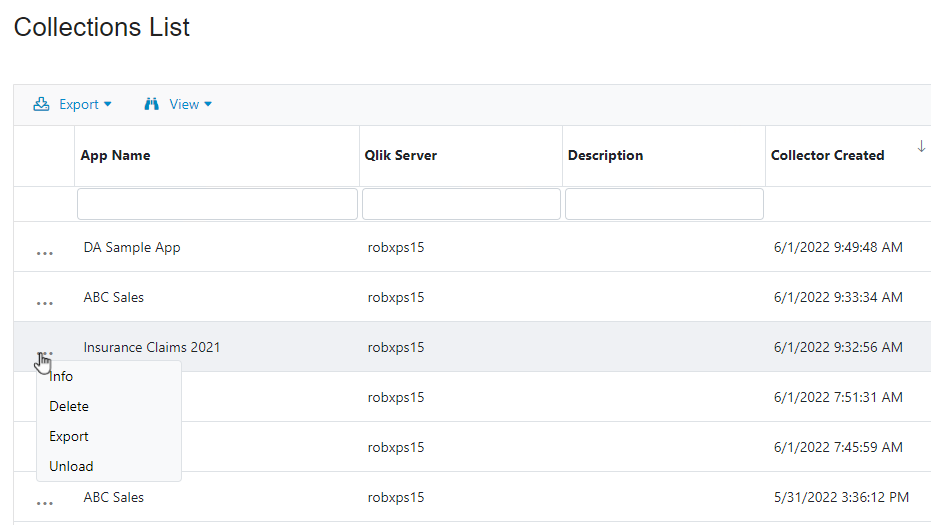Select the Insurance Claims 2021 row
Screen dimensions: 931x525
(x=152, y=347)
